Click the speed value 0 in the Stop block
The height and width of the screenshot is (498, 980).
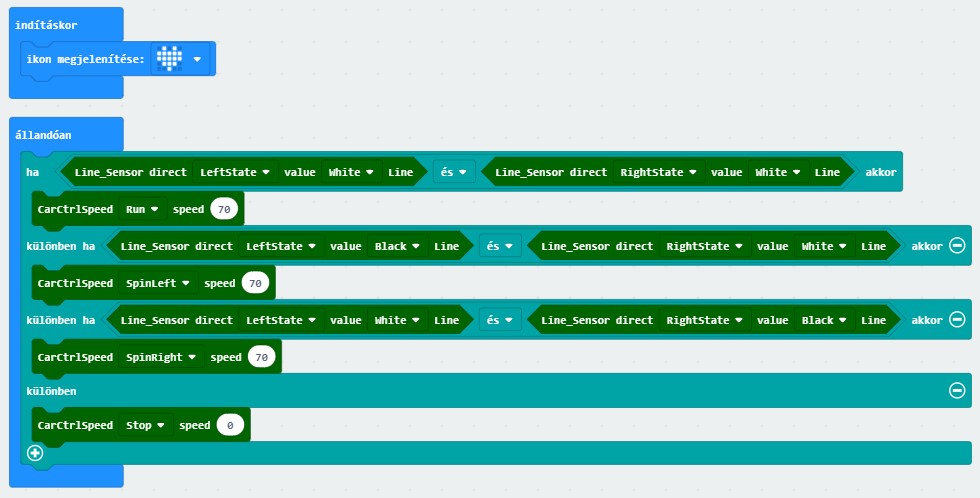click(x=230, y=425)
